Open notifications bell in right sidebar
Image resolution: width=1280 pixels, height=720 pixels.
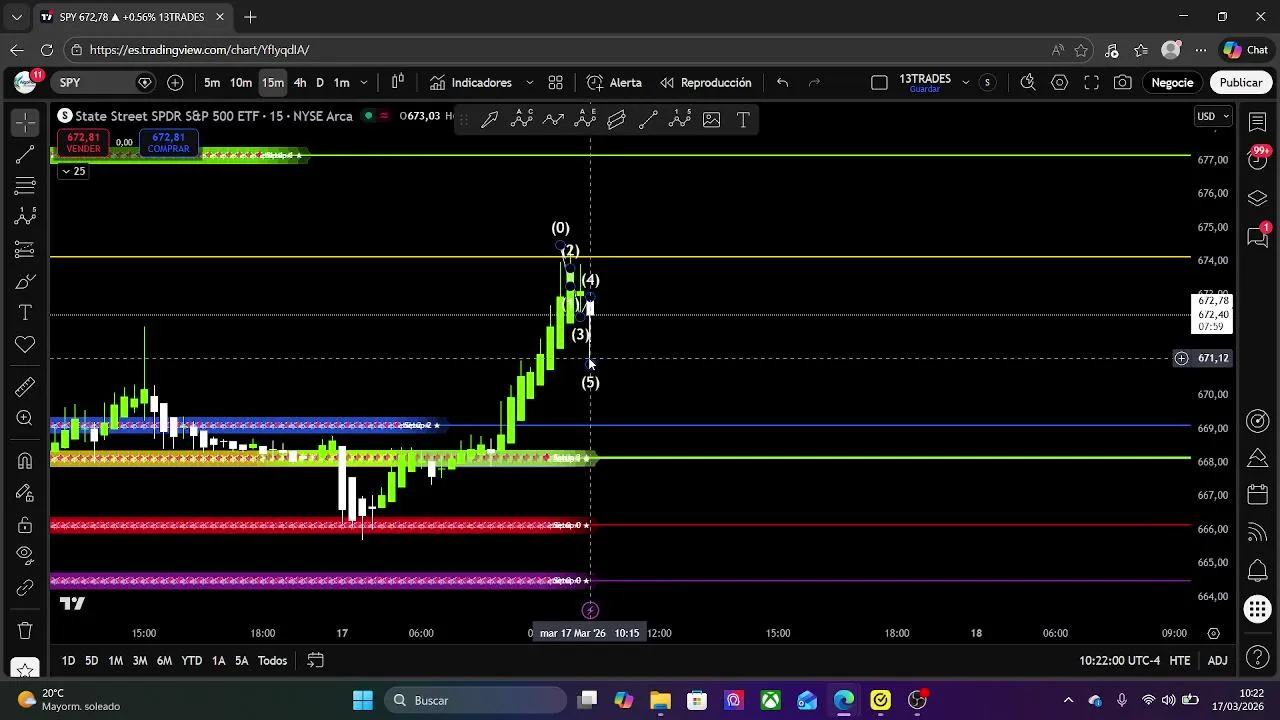(x=1258, y=571)
